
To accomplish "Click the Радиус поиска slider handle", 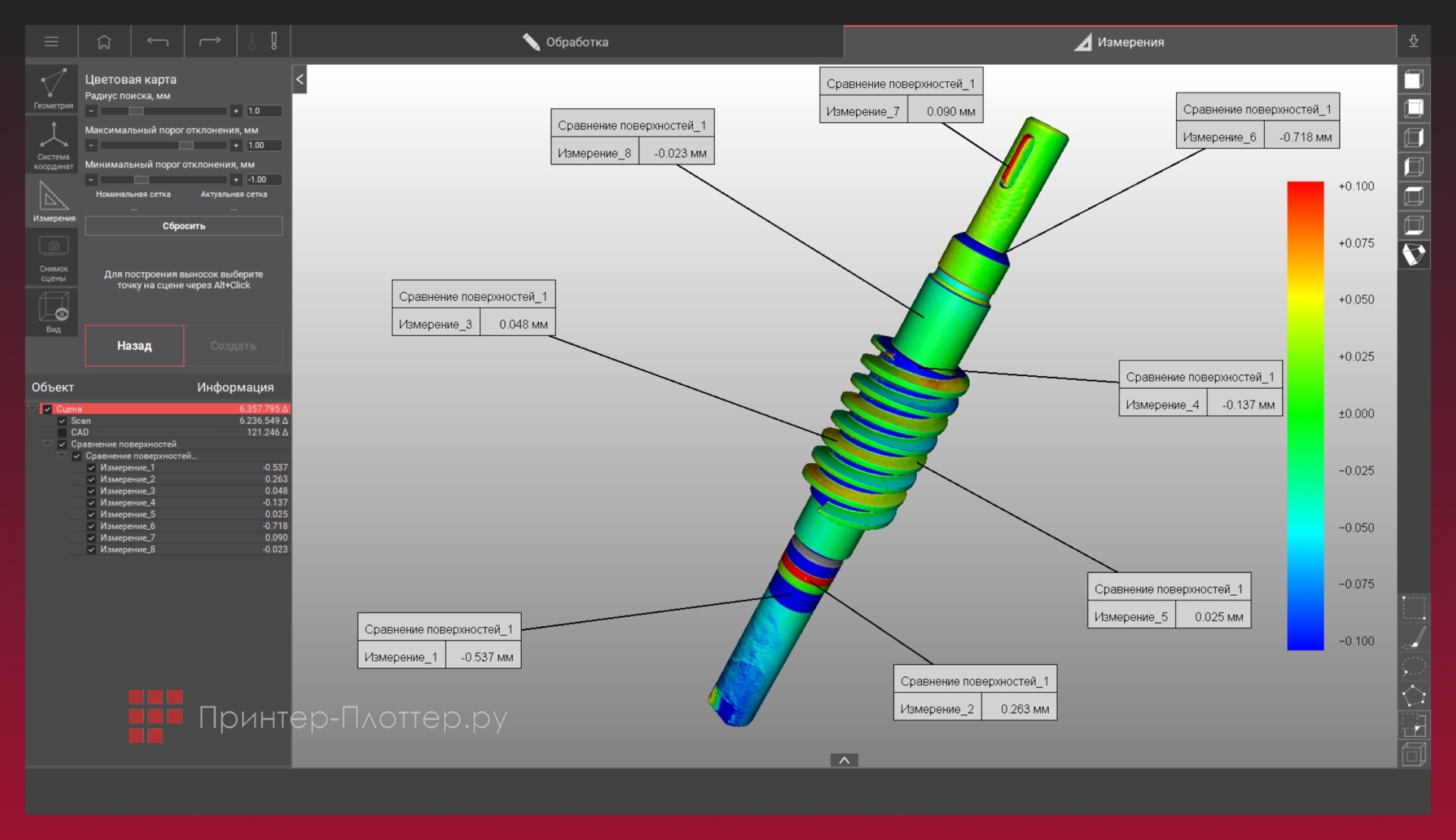I will click(x=136, y=111).
